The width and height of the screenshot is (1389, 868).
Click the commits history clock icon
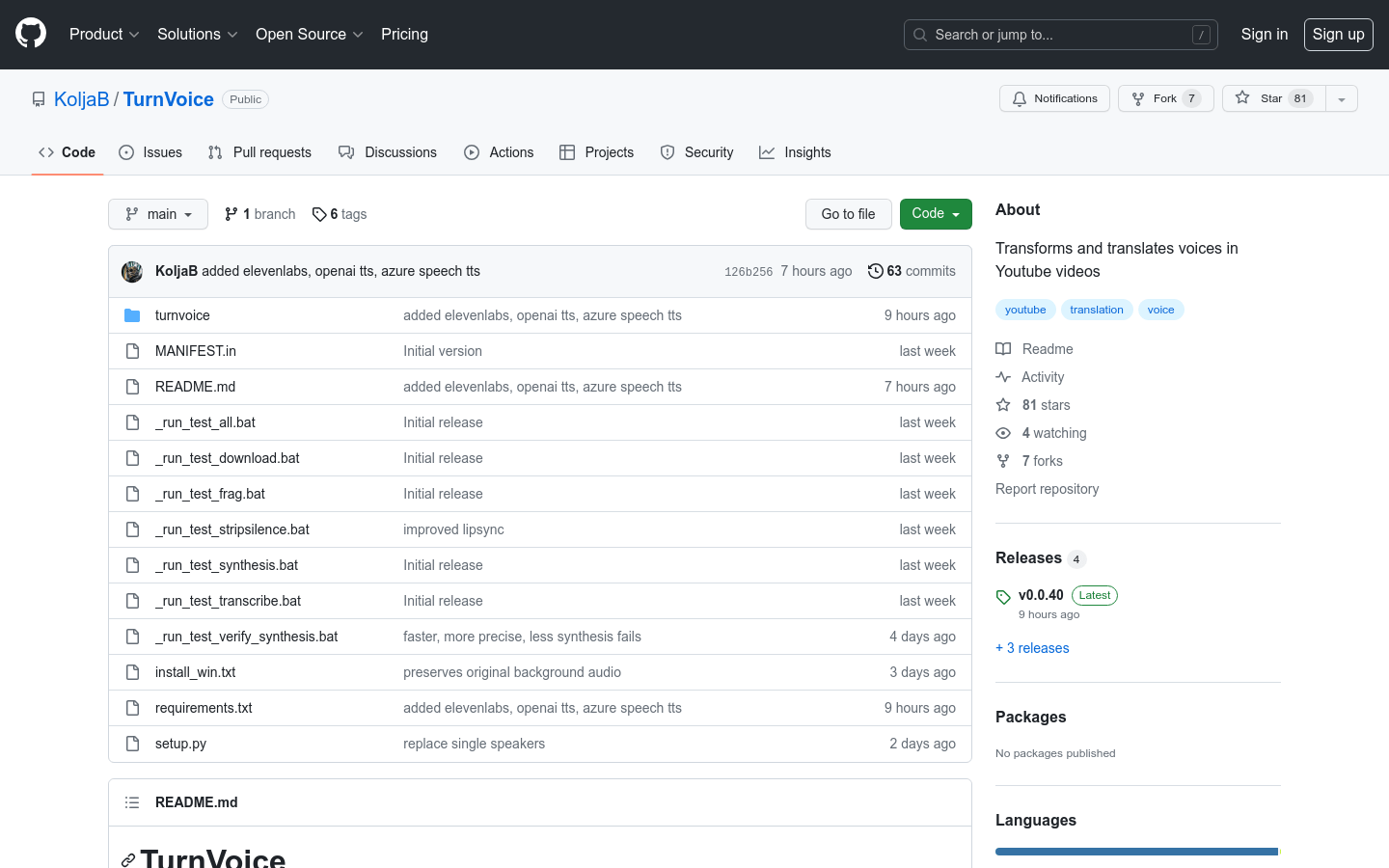[875, 271]
